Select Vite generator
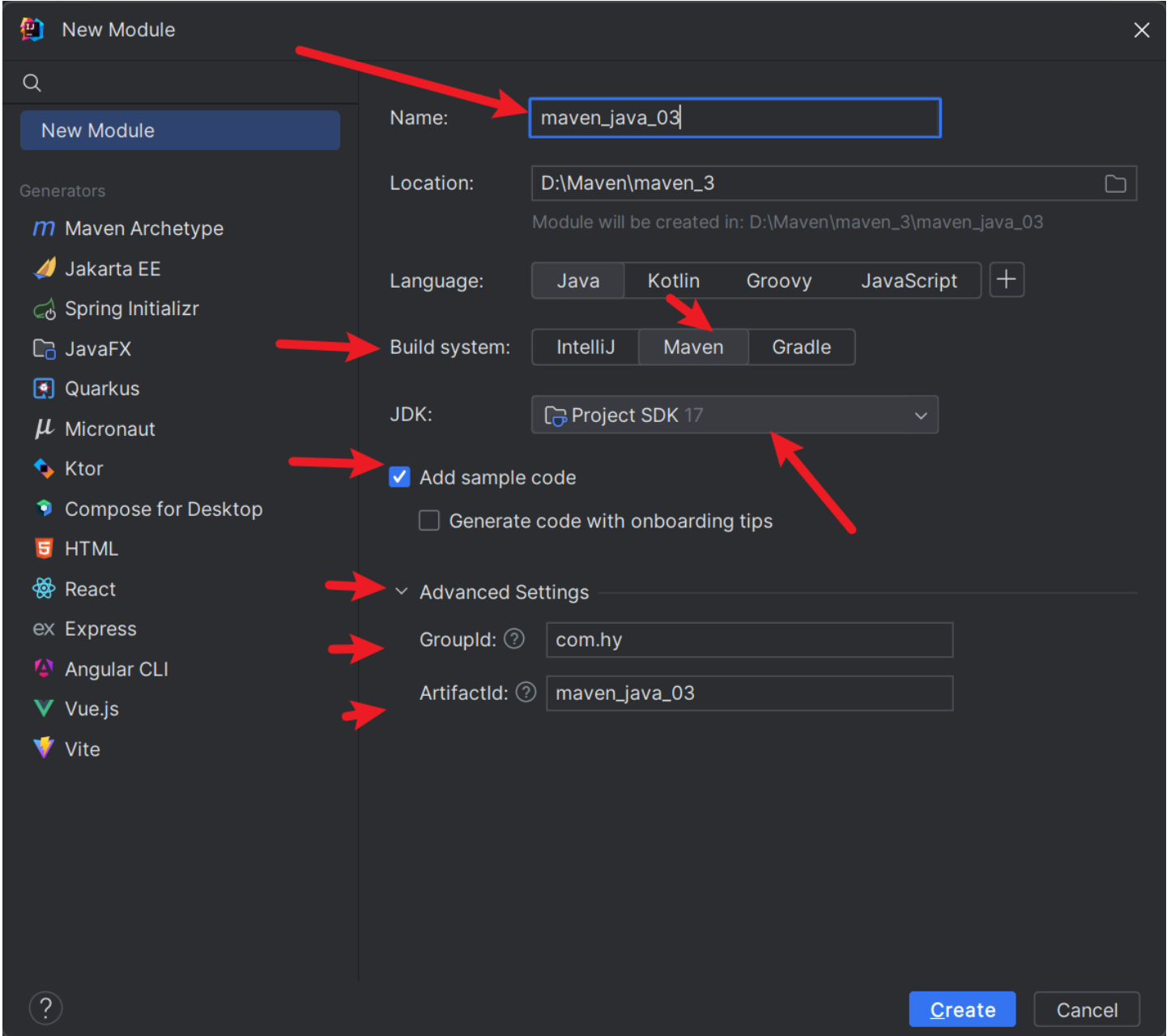 point(83,748)
